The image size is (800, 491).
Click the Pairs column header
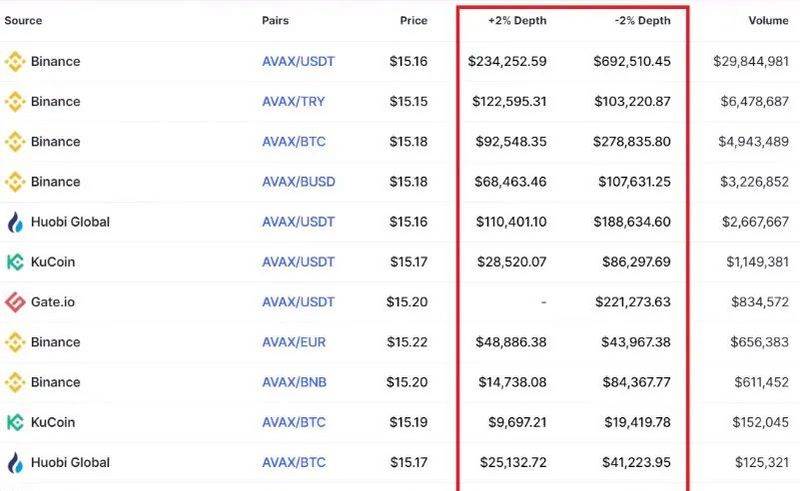coord(275,20)
